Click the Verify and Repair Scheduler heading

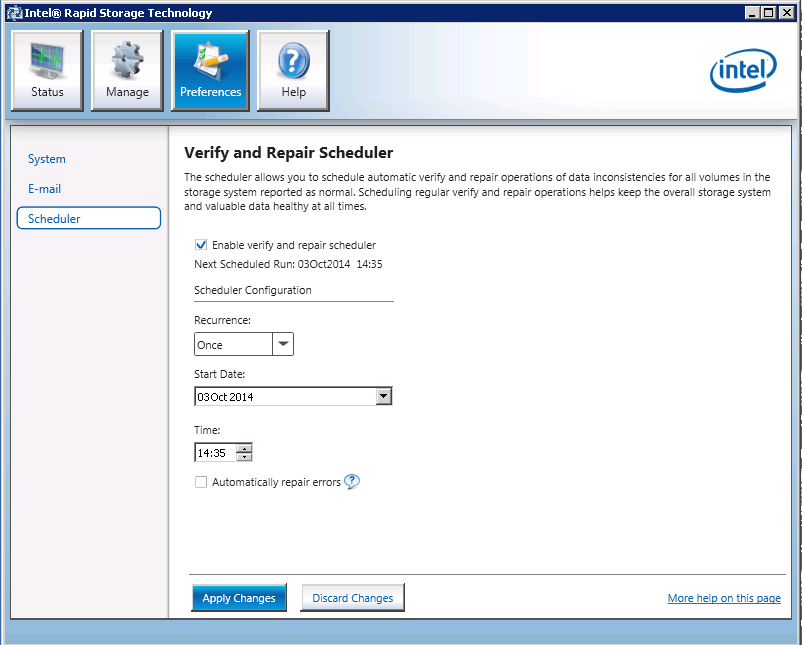[288, 152]
